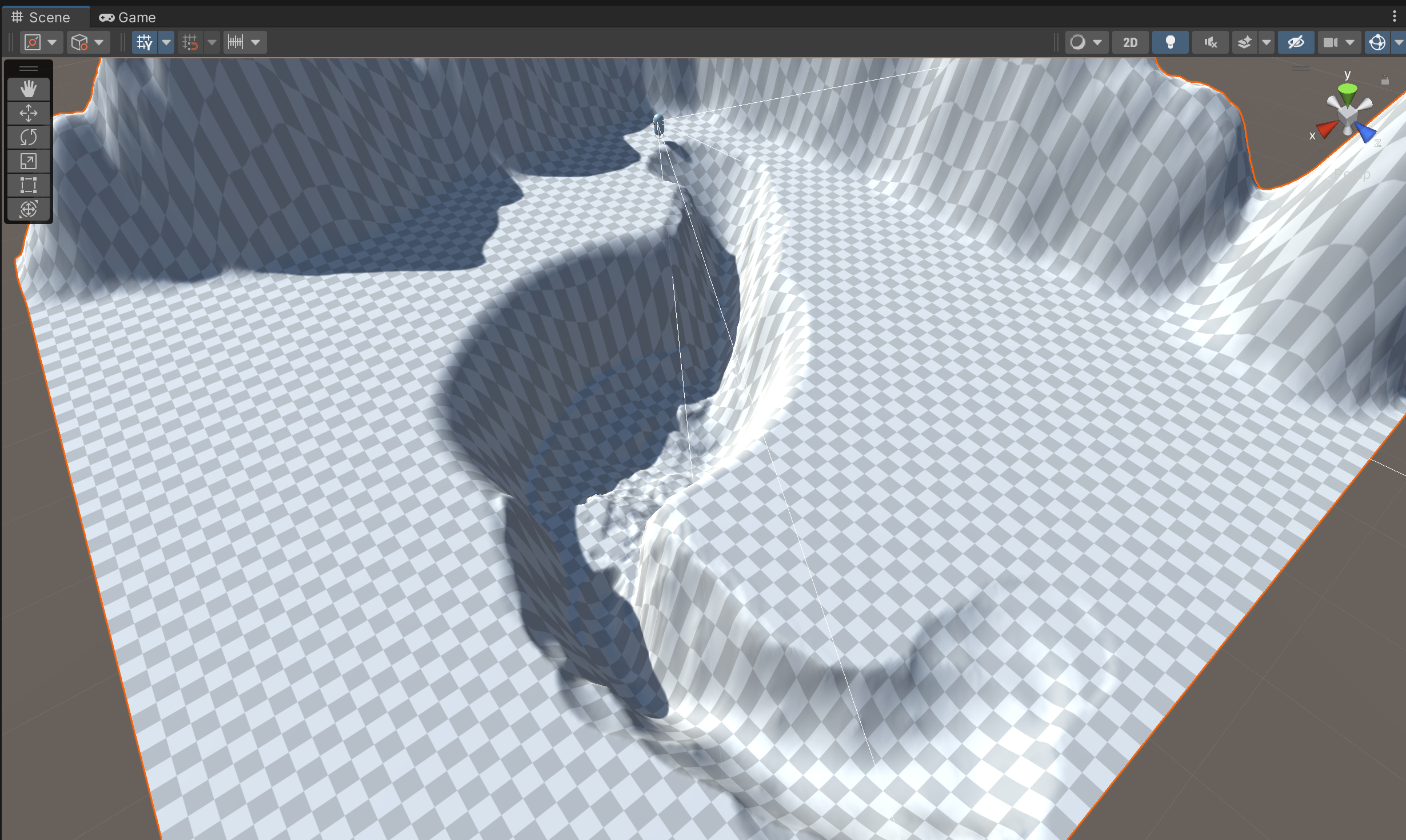Enable 2D view mode button

(x=1130, y=42)
